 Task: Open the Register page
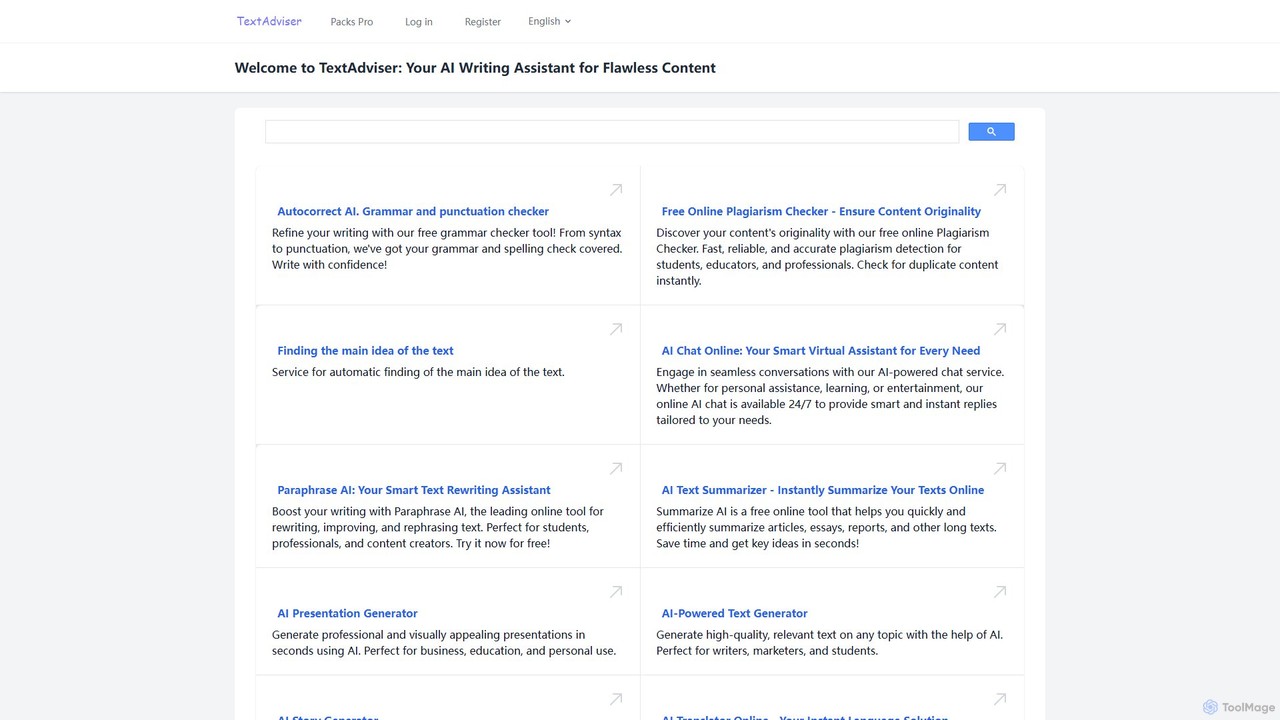click(x=483, y=22)
